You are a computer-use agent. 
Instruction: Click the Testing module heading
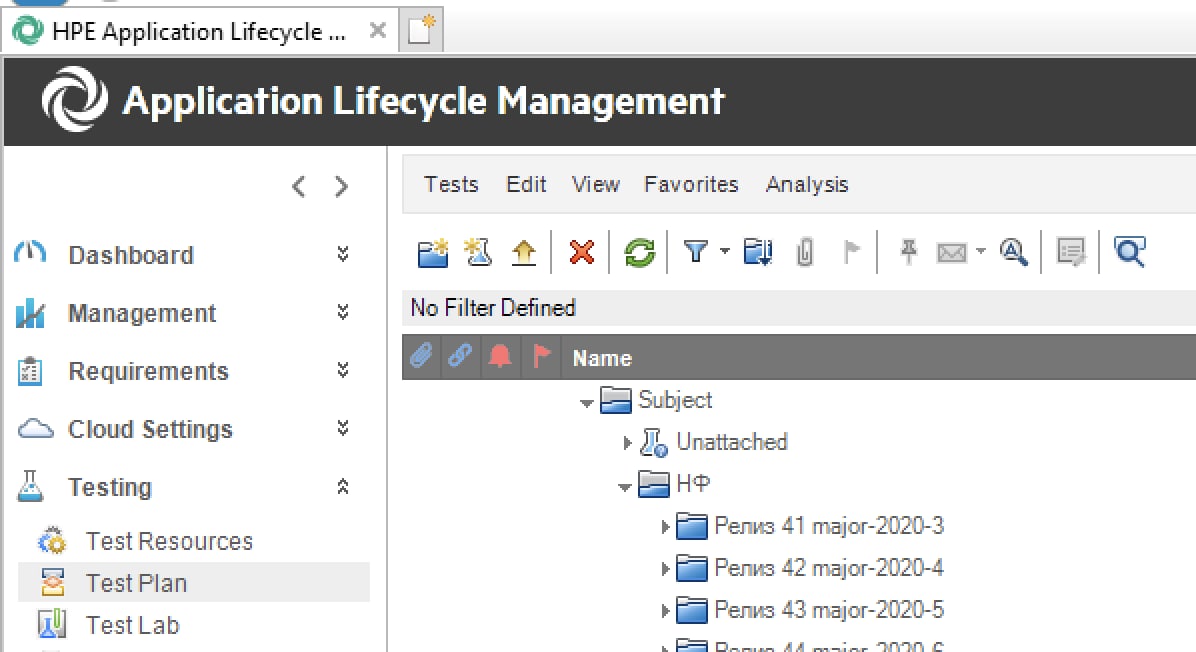[110, 487]
